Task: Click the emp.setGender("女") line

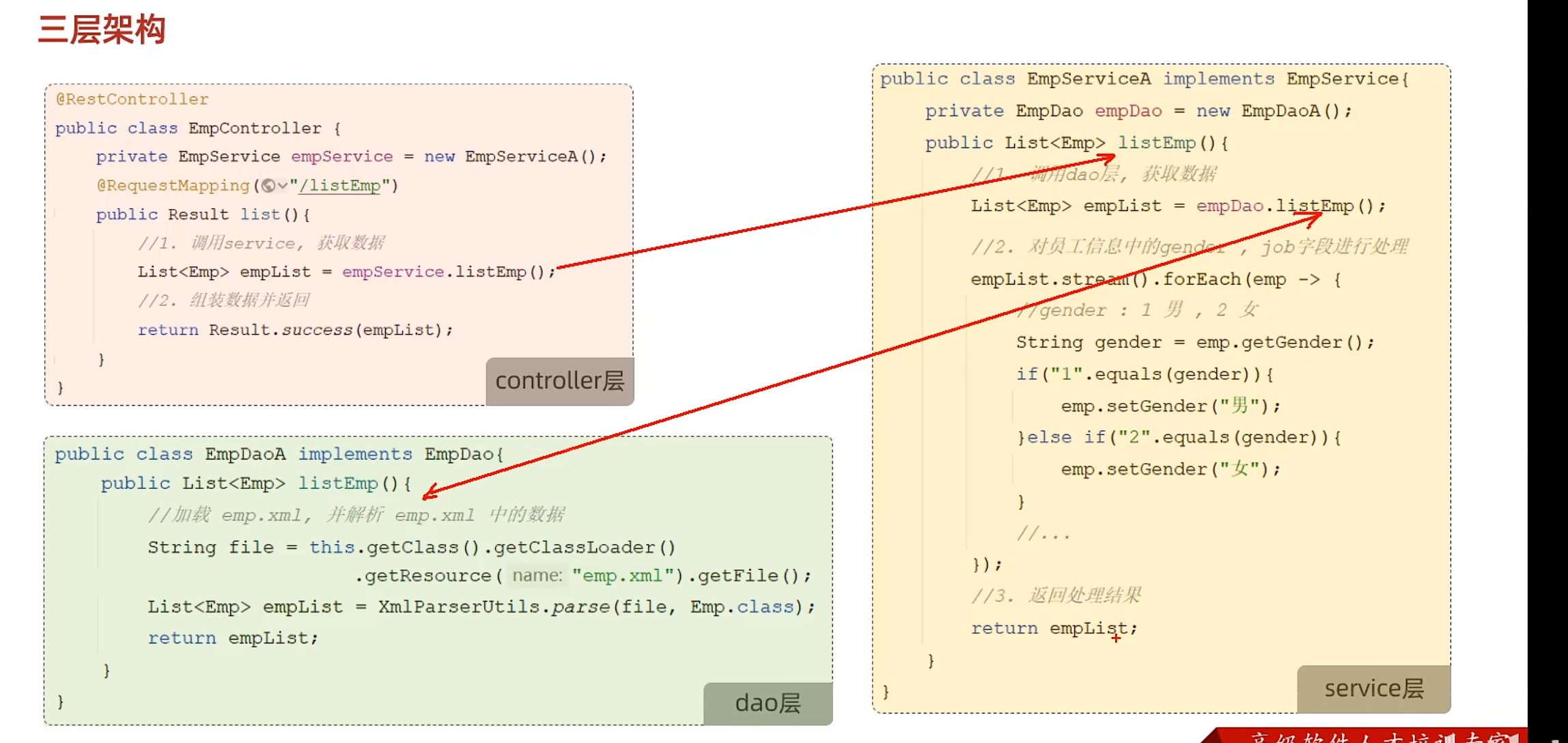Action: pos(1170,469)
